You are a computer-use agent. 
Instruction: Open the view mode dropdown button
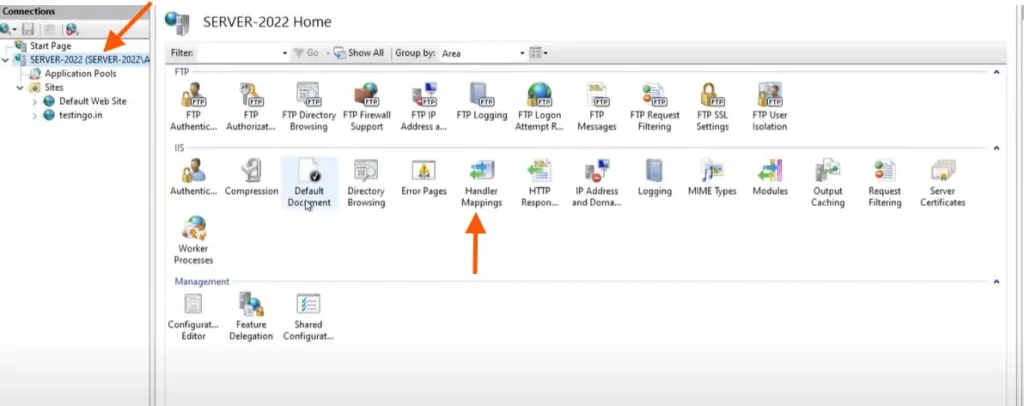pos(539,53)
